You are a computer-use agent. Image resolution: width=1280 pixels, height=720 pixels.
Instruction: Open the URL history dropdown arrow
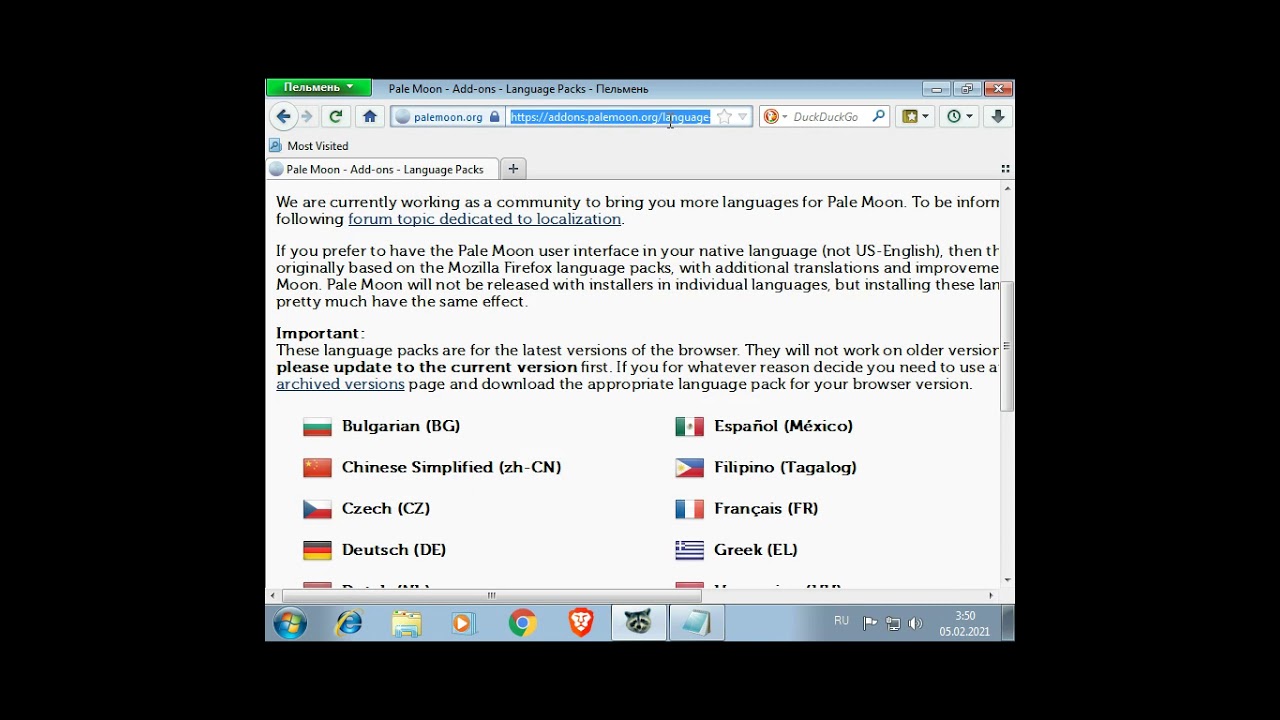click(742, 117)
